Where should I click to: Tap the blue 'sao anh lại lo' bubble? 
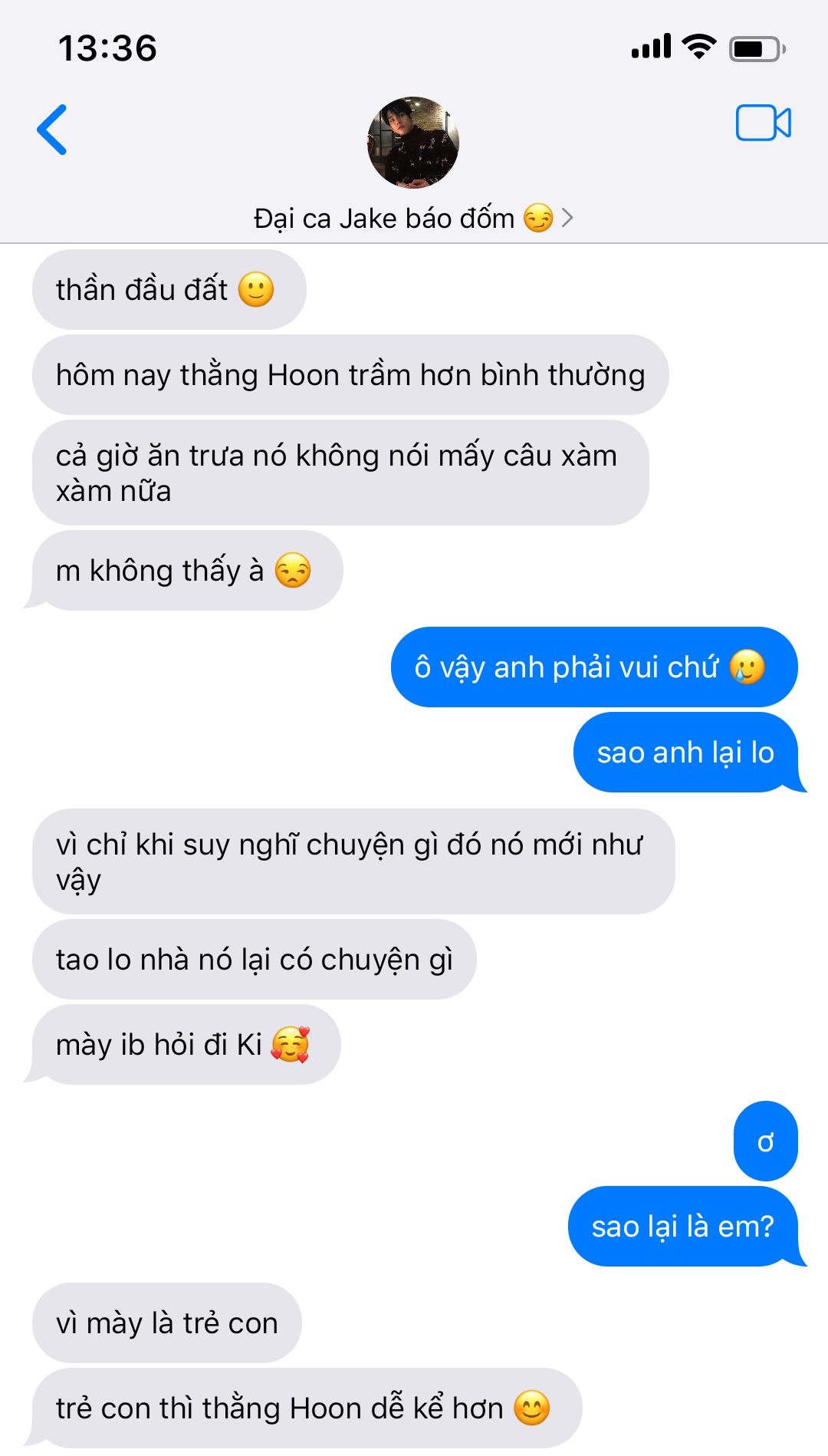pyautogui.click(x=686, y=753)
